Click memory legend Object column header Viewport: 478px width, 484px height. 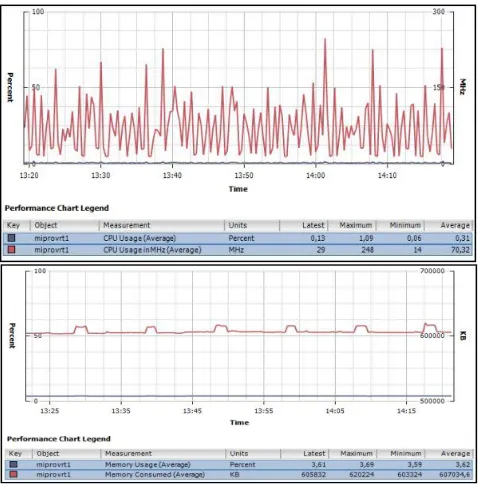click(66, 454)
